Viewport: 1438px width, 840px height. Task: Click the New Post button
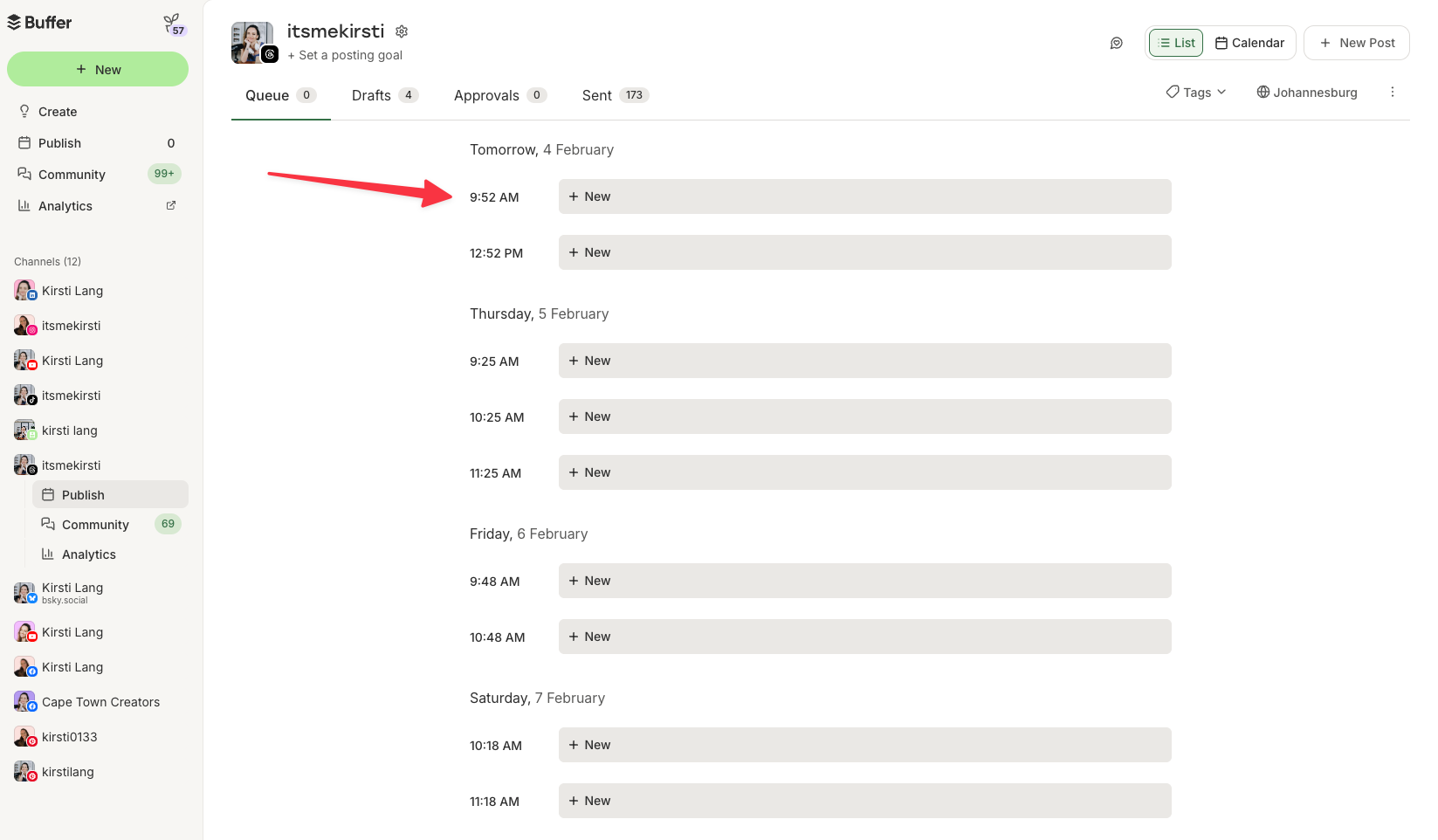tap(1356, 42)
